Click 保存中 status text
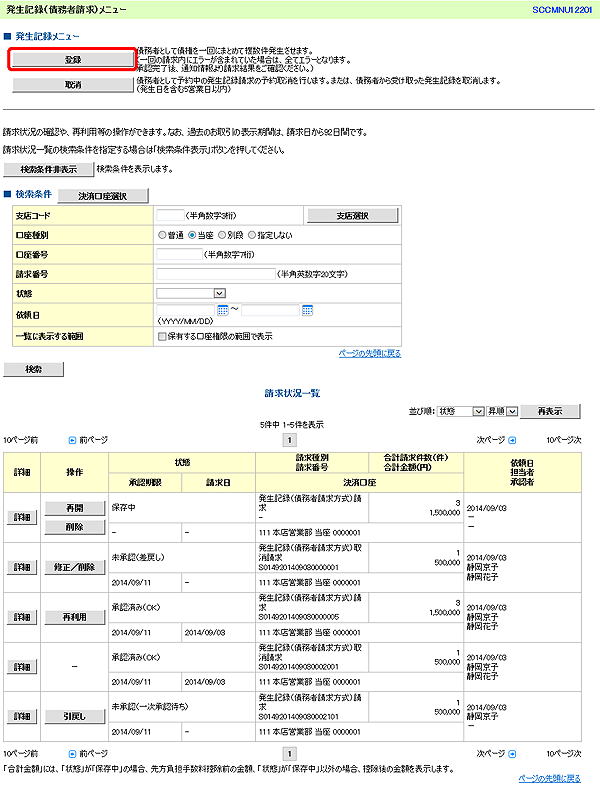 [x=123, y=508]
